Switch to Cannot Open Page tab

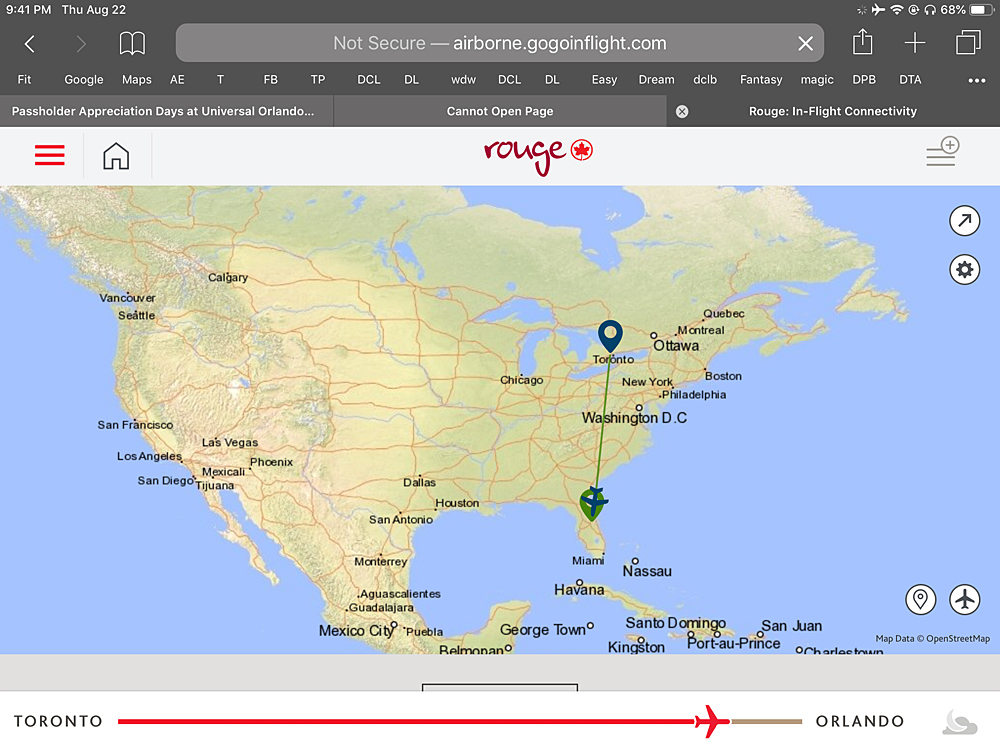click(x=500, y=111)
